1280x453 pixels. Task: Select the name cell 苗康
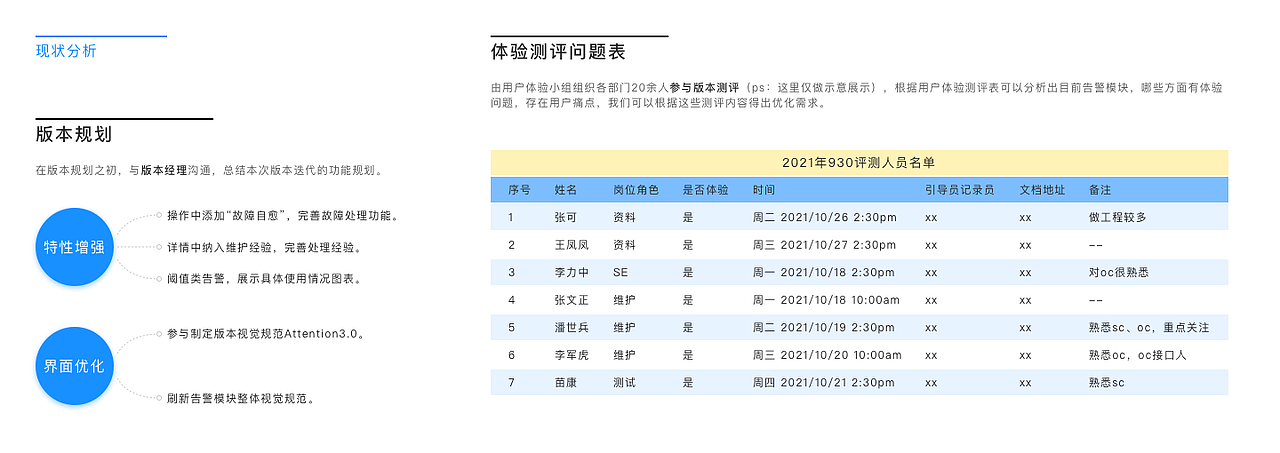point(566,382)
